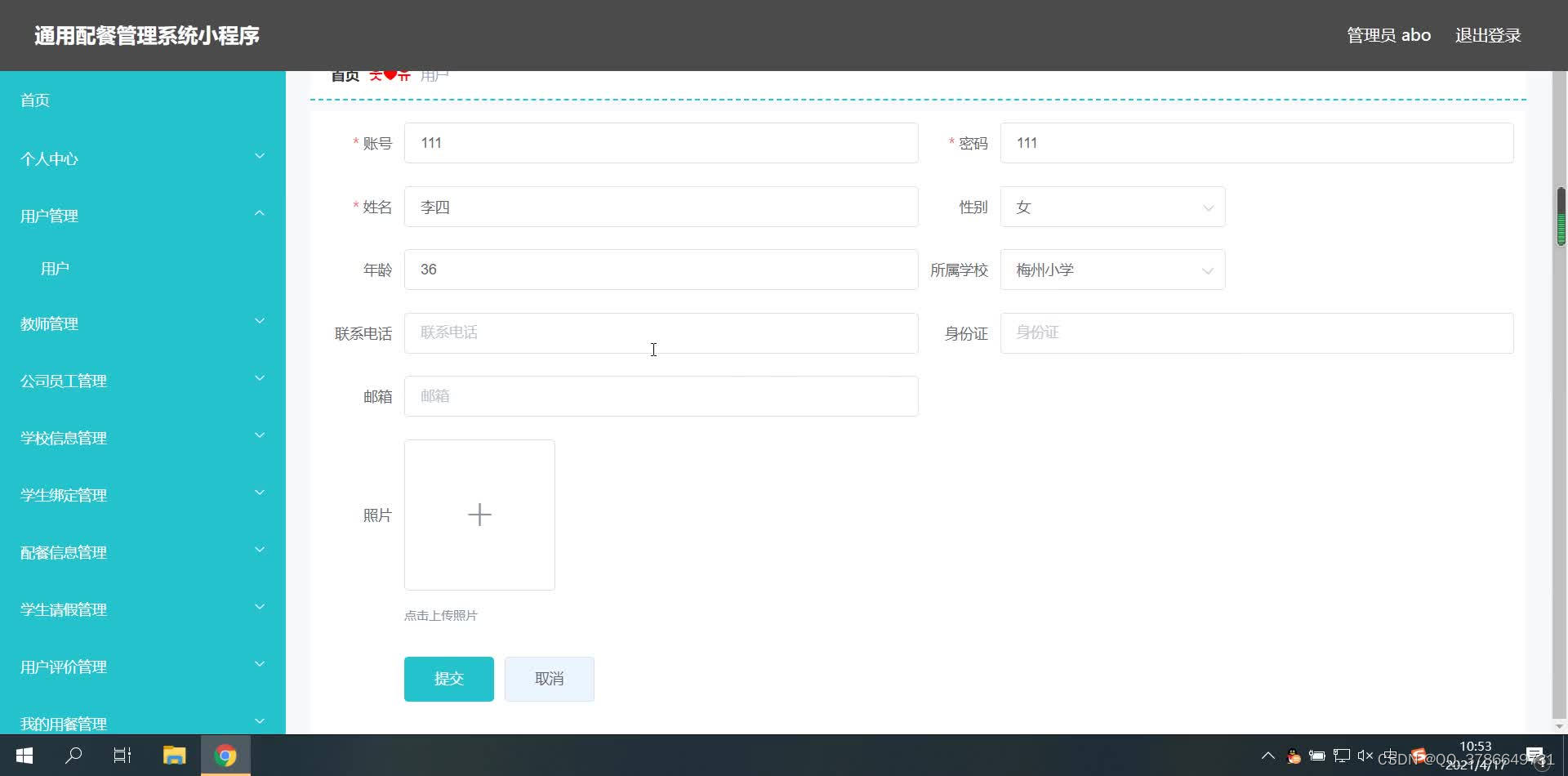Click the 首页 breadcrumb link
Screen dimensions: 1568x776
[345, 76]
